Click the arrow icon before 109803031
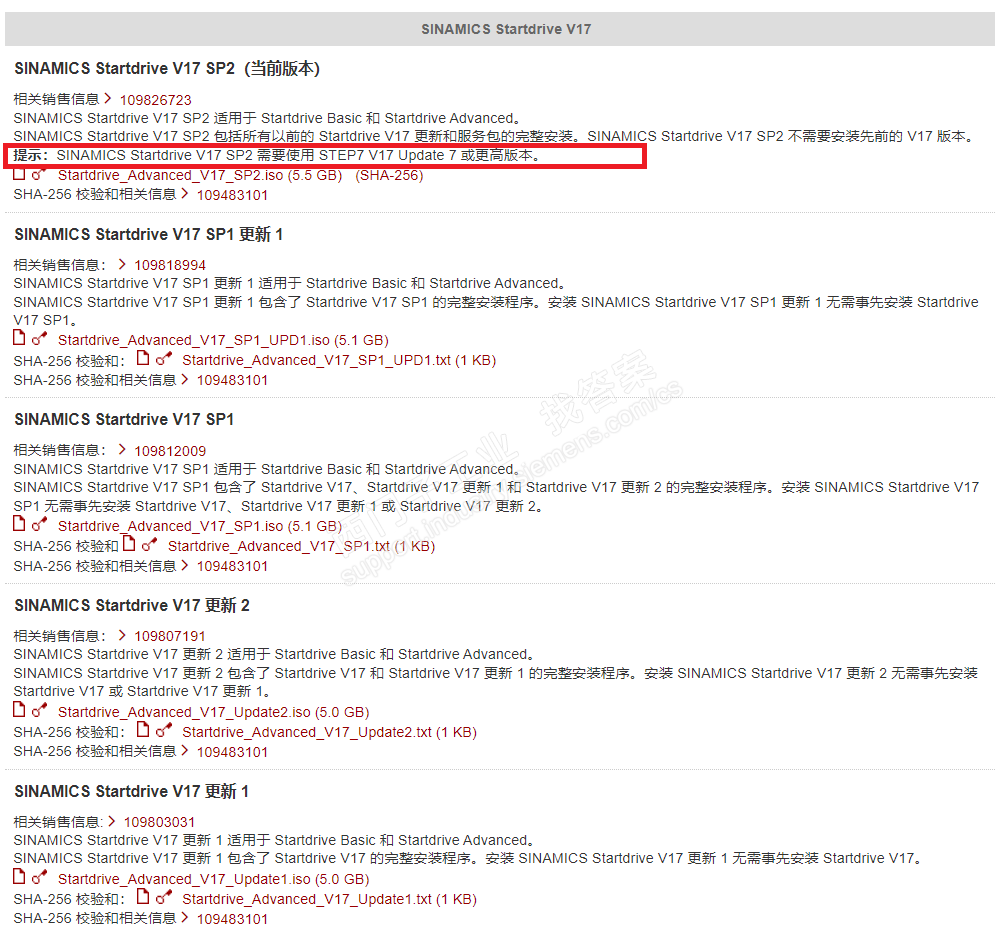1002x933 pixels. [112, 821]
